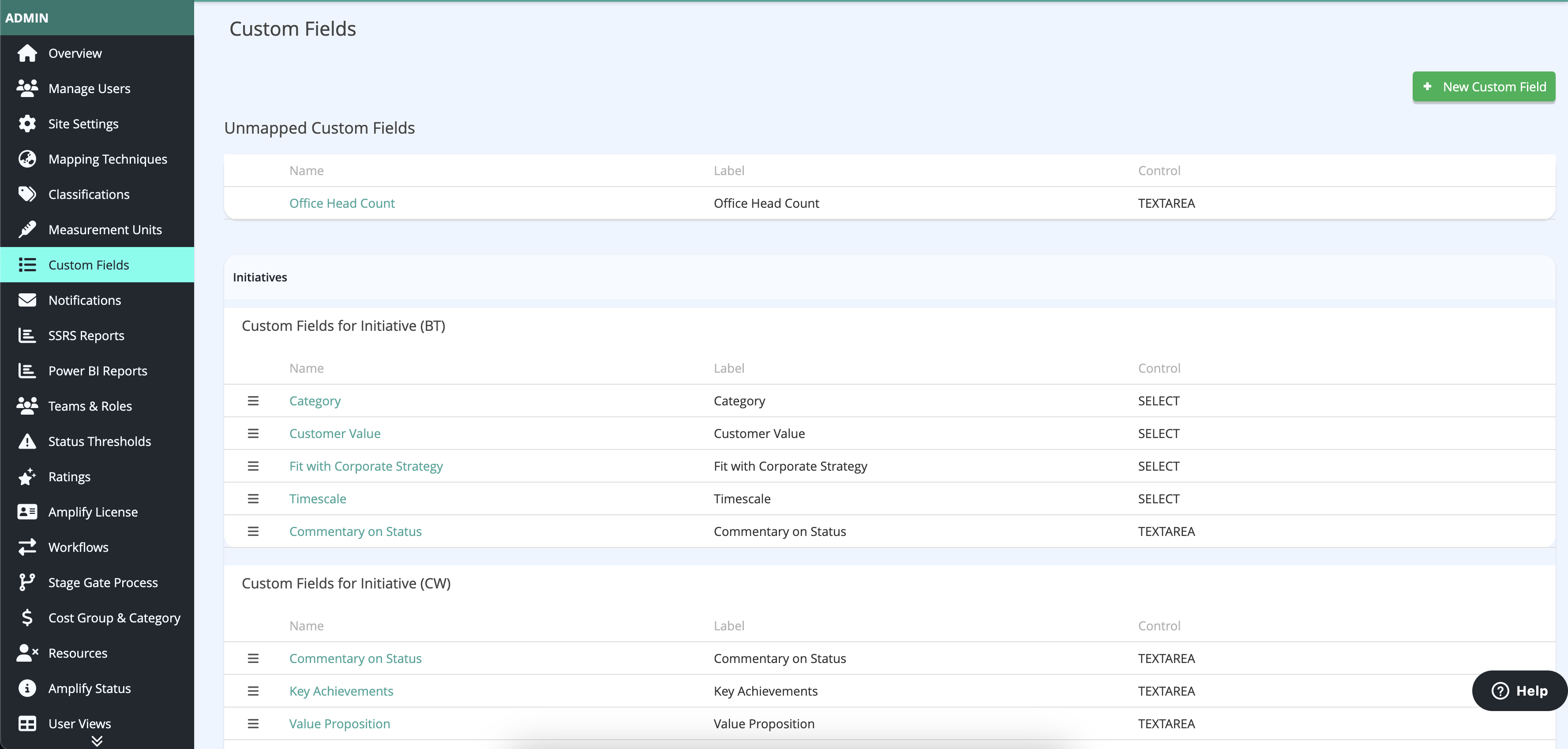The width and height of the screenshot is (1568, 749).
Task: Click the Custom Fields list icon
Action: tap(27, 265)
